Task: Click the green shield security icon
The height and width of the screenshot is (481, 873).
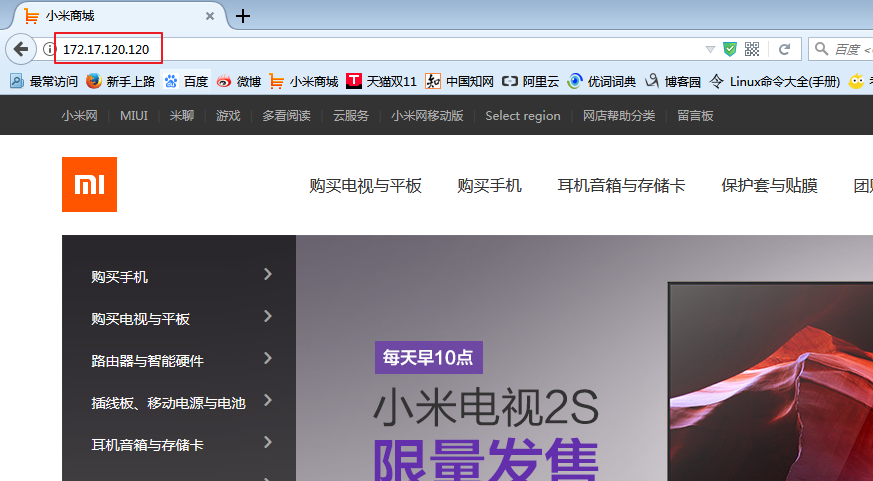Action: click(730, 49)
